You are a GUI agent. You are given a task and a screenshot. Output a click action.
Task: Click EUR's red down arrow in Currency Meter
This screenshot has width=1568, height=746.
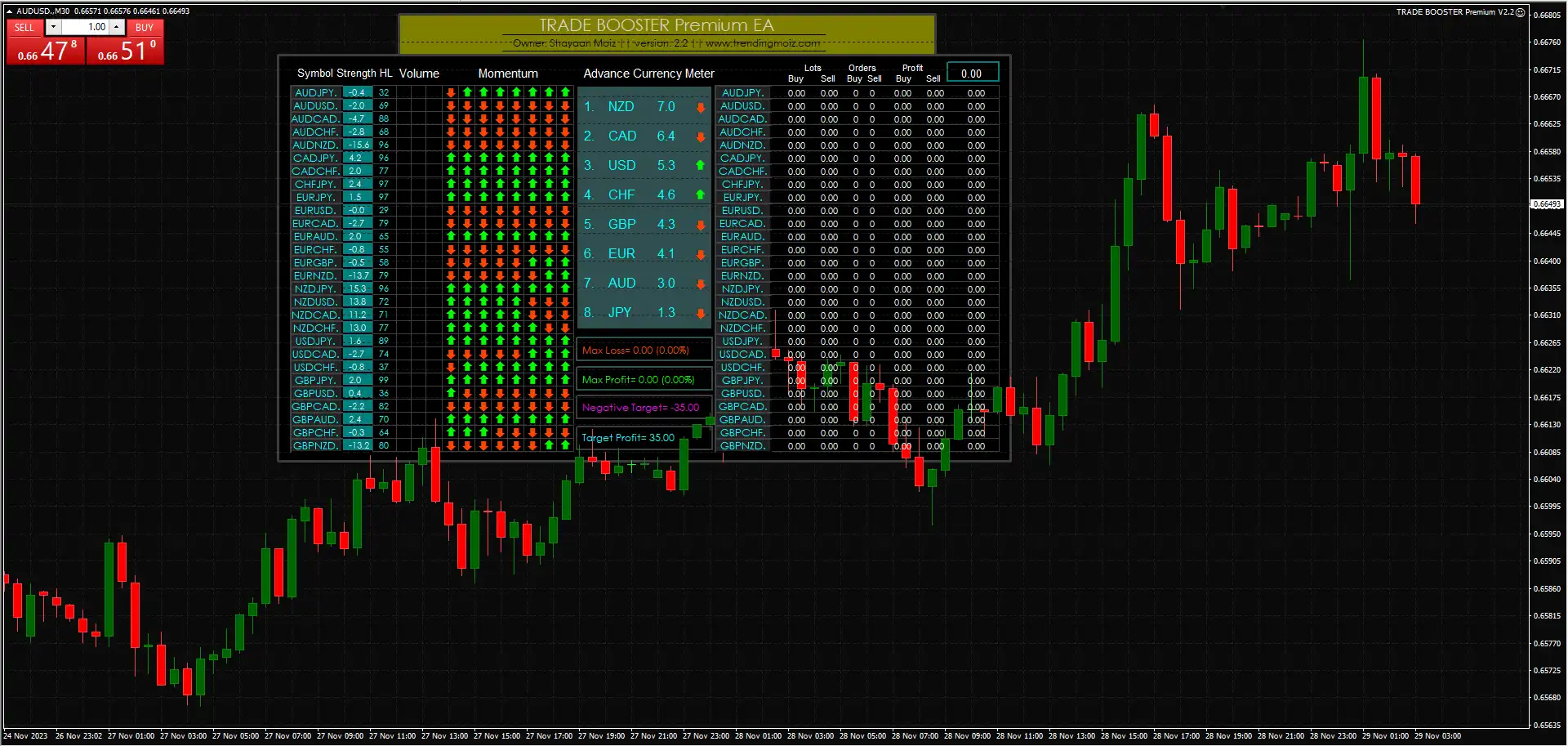tap(700, 254)
